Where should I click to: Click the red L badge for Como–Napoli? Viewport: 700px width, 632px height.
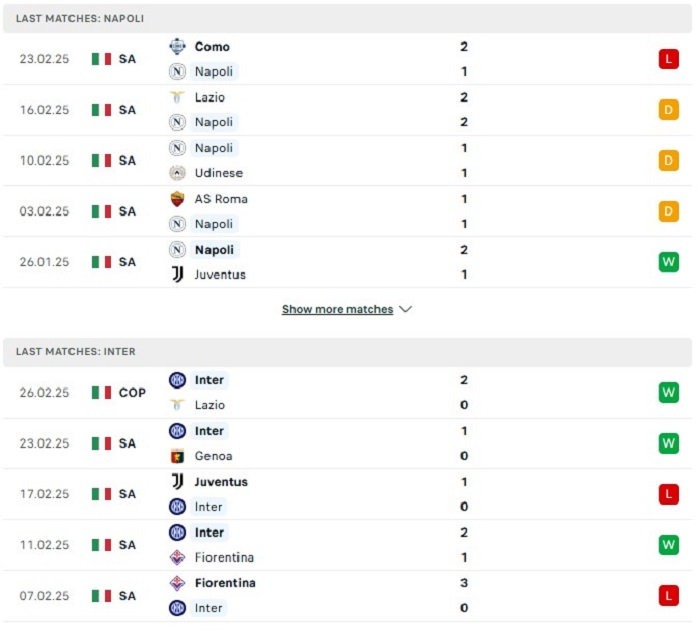click(x=668, y=59)
